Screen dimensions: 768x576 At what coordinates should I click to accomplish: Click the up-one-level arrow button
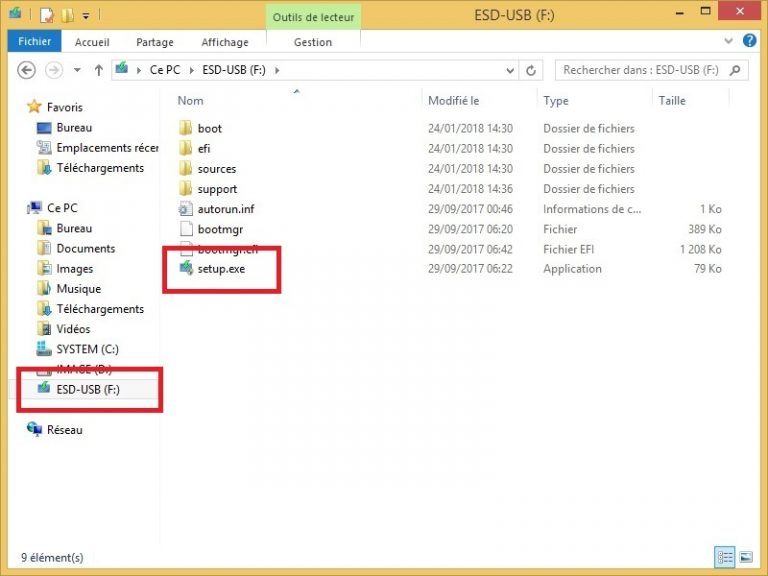click(98, 70)
